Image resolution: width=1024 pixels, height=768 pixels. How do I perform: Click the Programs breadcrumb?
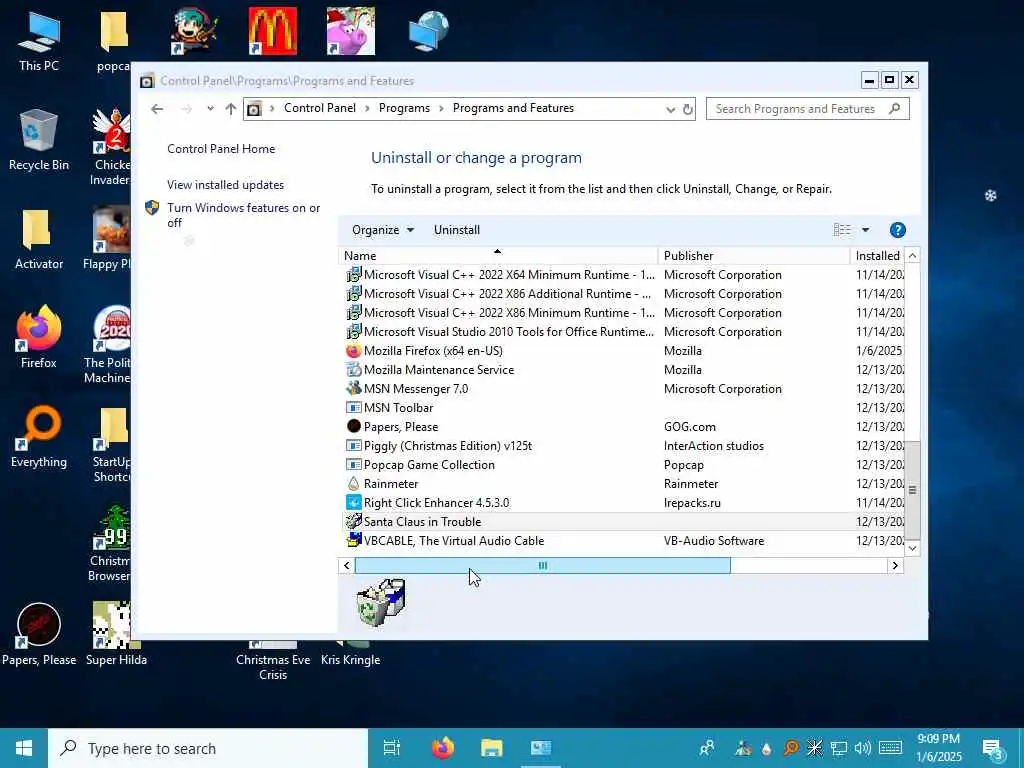(404, 108)
